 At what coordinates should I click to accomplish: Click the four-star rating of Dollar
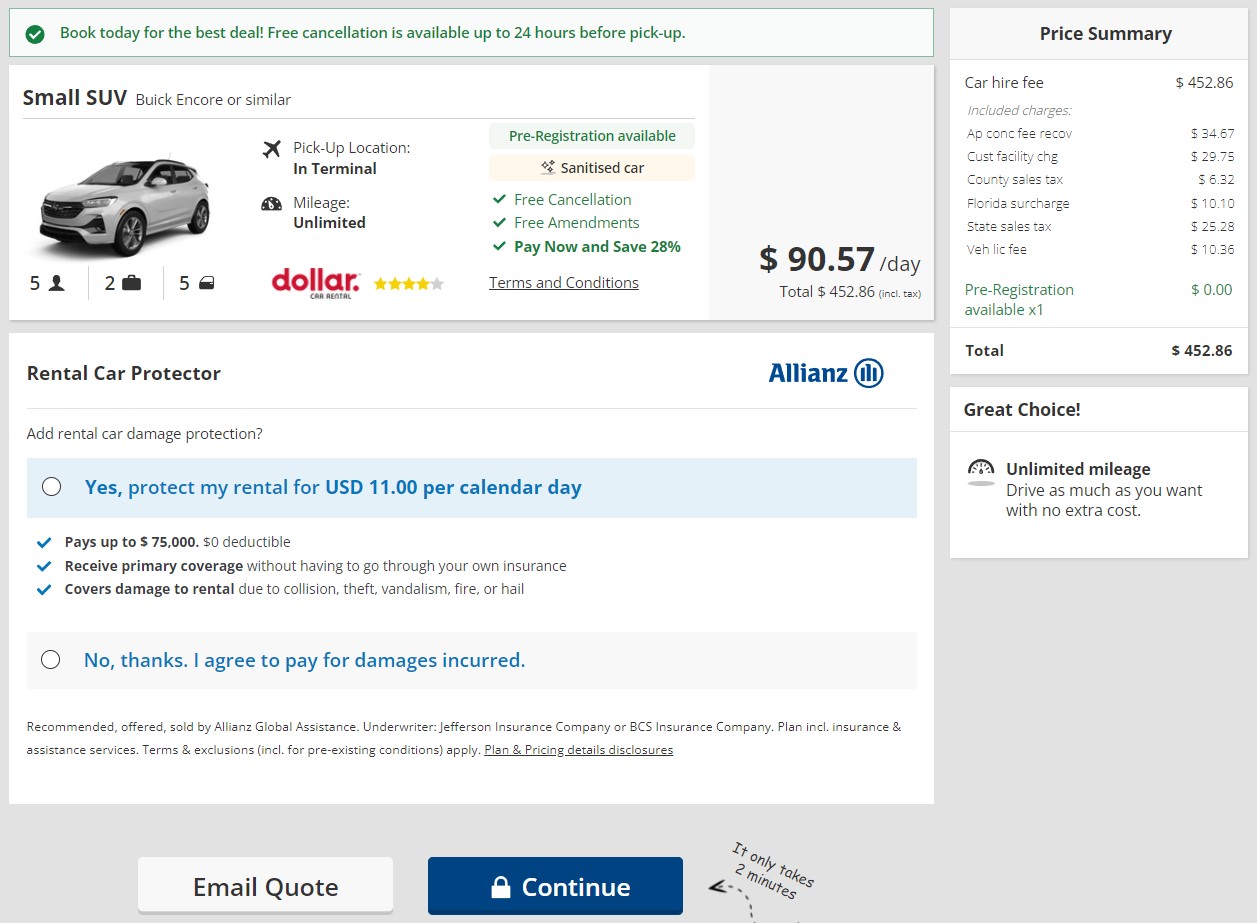408,284
